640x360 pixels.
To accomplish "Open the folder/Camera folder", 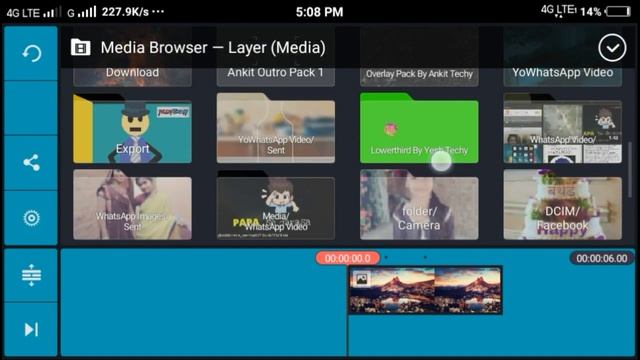I will coord(419,205).
